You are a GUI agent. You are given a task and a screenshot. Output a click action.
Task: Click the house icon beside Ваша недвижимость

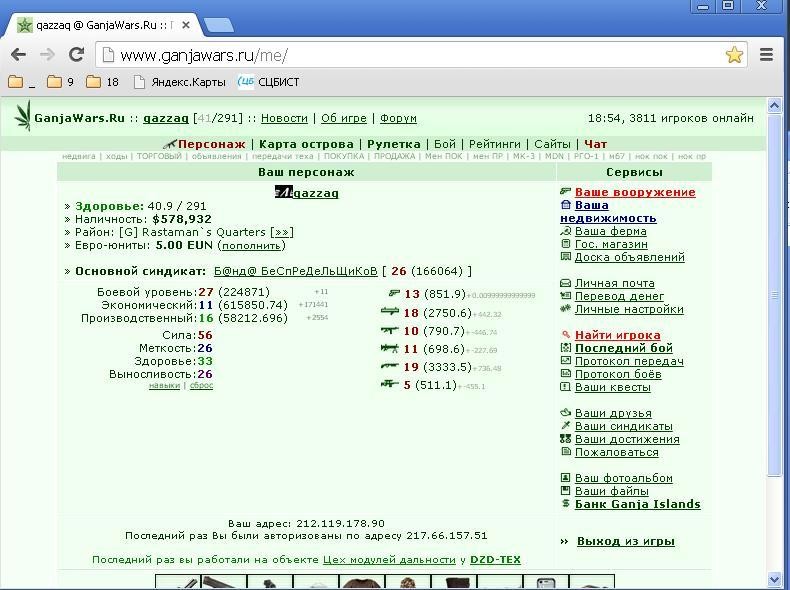pyautogui.click(x=565, y=205)
